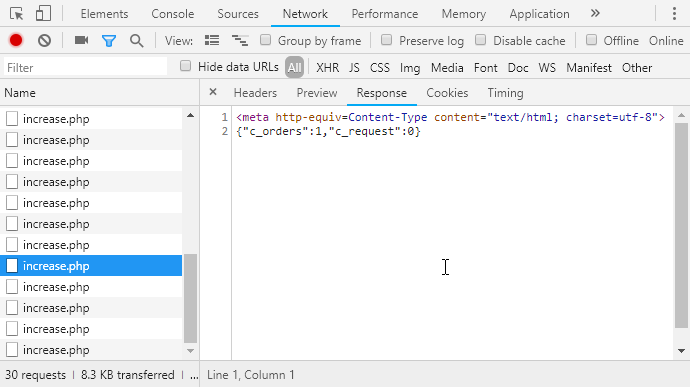Filter requests by Other
Screen dimensions: 690x387
pos(637,68)
